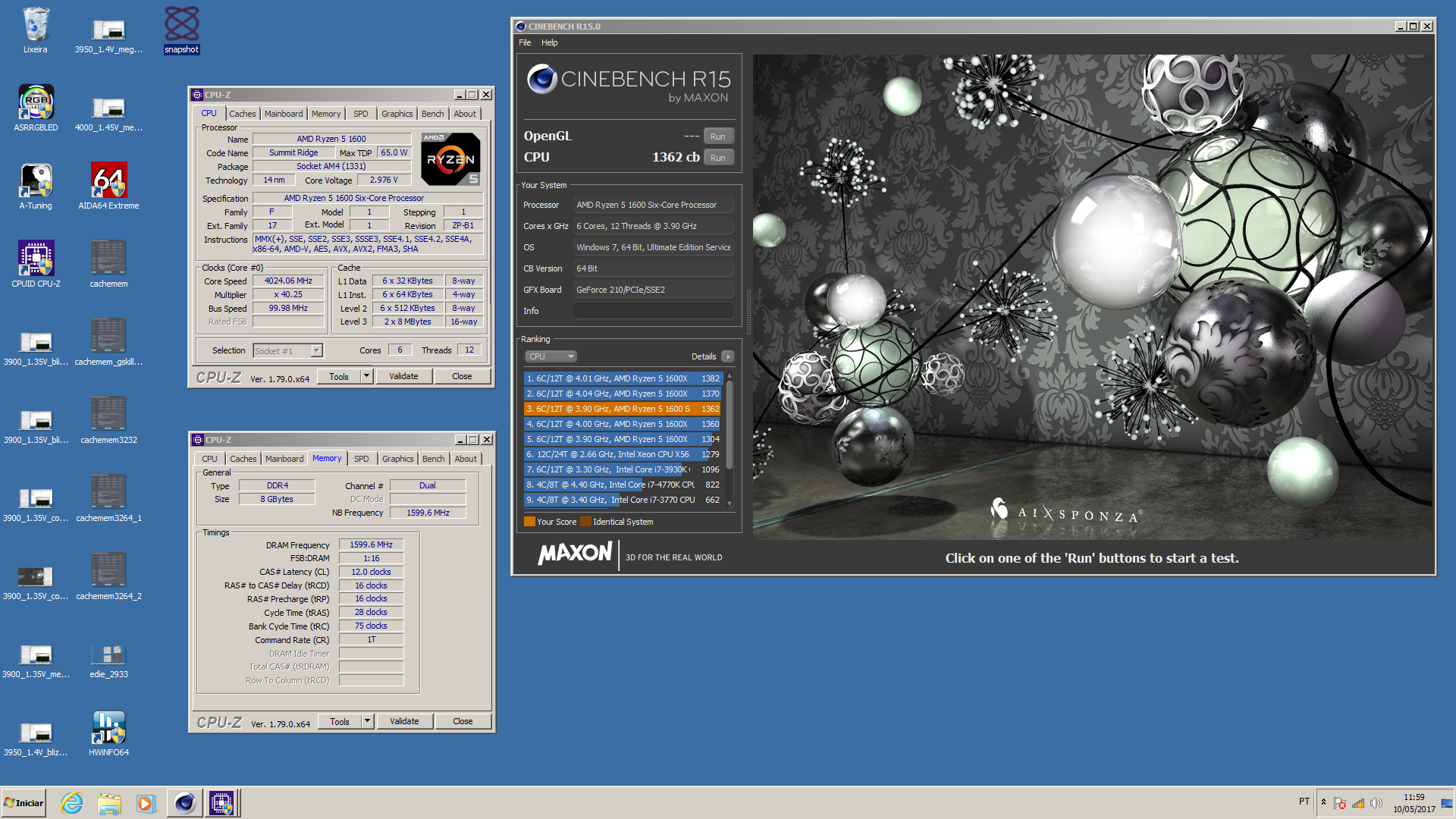The image size is (1456, 819).
Task: Run the CPU benchmark in Cinebench
Action: click(718, 158)
